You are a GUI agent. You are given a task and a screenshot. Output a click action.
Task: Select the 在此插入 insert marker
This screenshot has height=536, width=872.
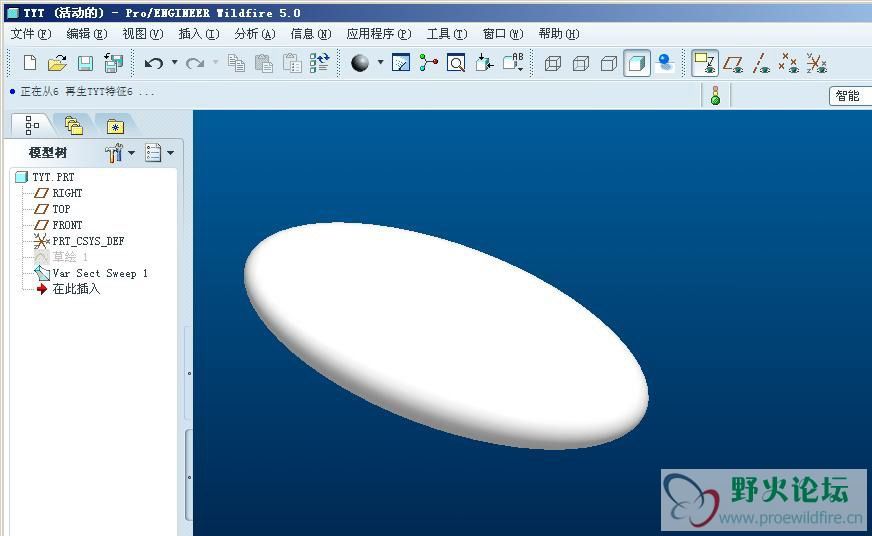tap(68, 289)
